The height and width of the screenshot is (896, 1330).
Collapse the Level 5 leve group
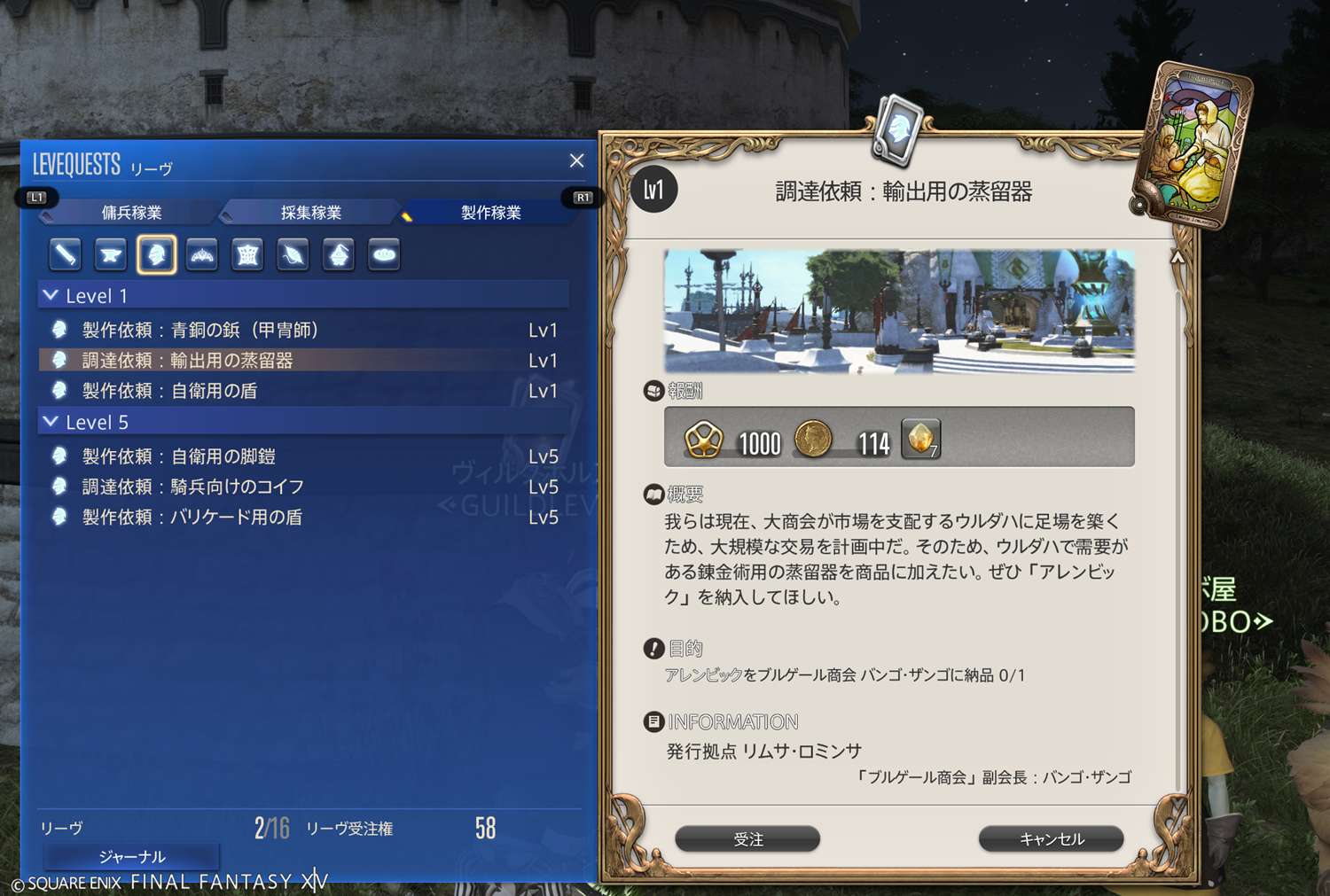[x=51, y=422]
